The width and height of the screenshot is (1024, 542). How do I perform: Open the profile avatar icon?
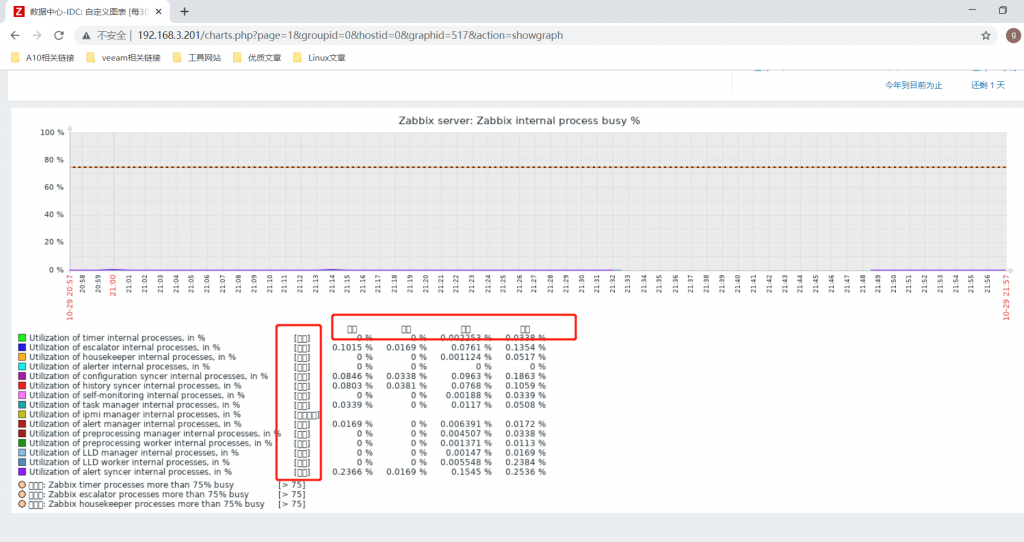[x=1014, y=35]
